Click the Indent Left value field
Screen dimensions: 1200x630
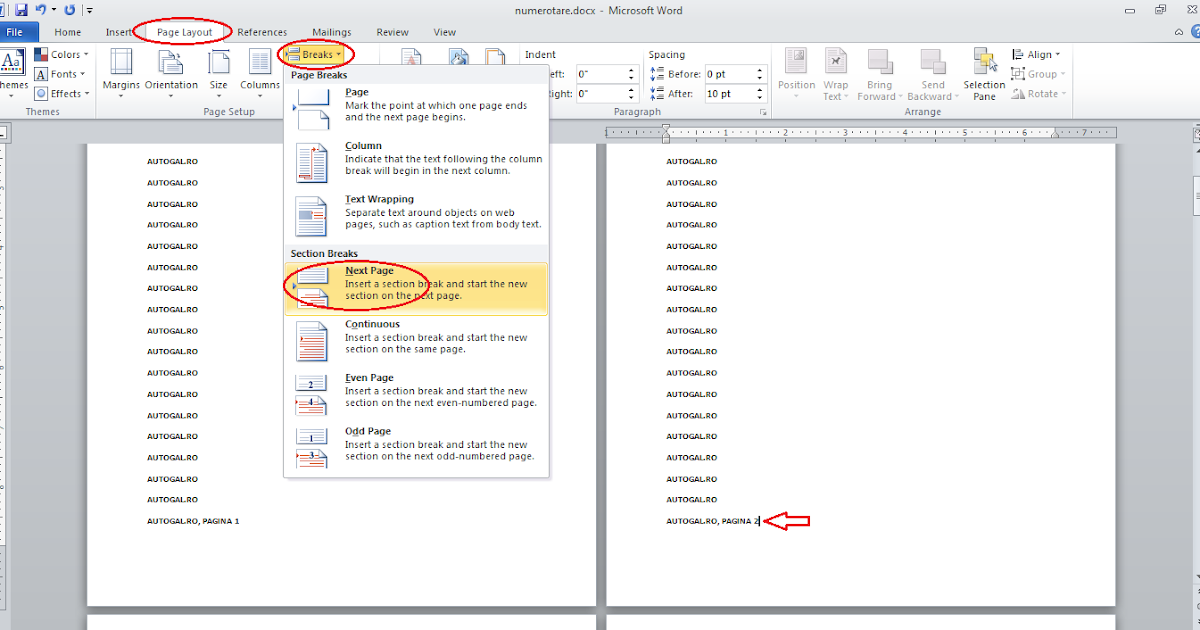[601, 74]
